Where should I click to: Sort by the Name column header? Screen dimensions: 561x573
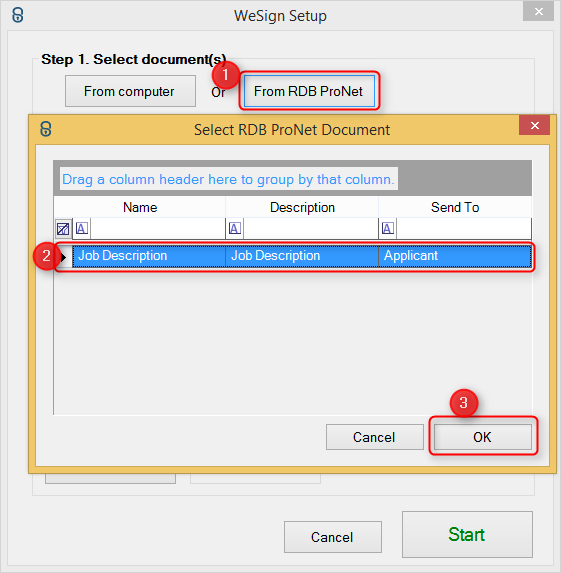[140, 207]
